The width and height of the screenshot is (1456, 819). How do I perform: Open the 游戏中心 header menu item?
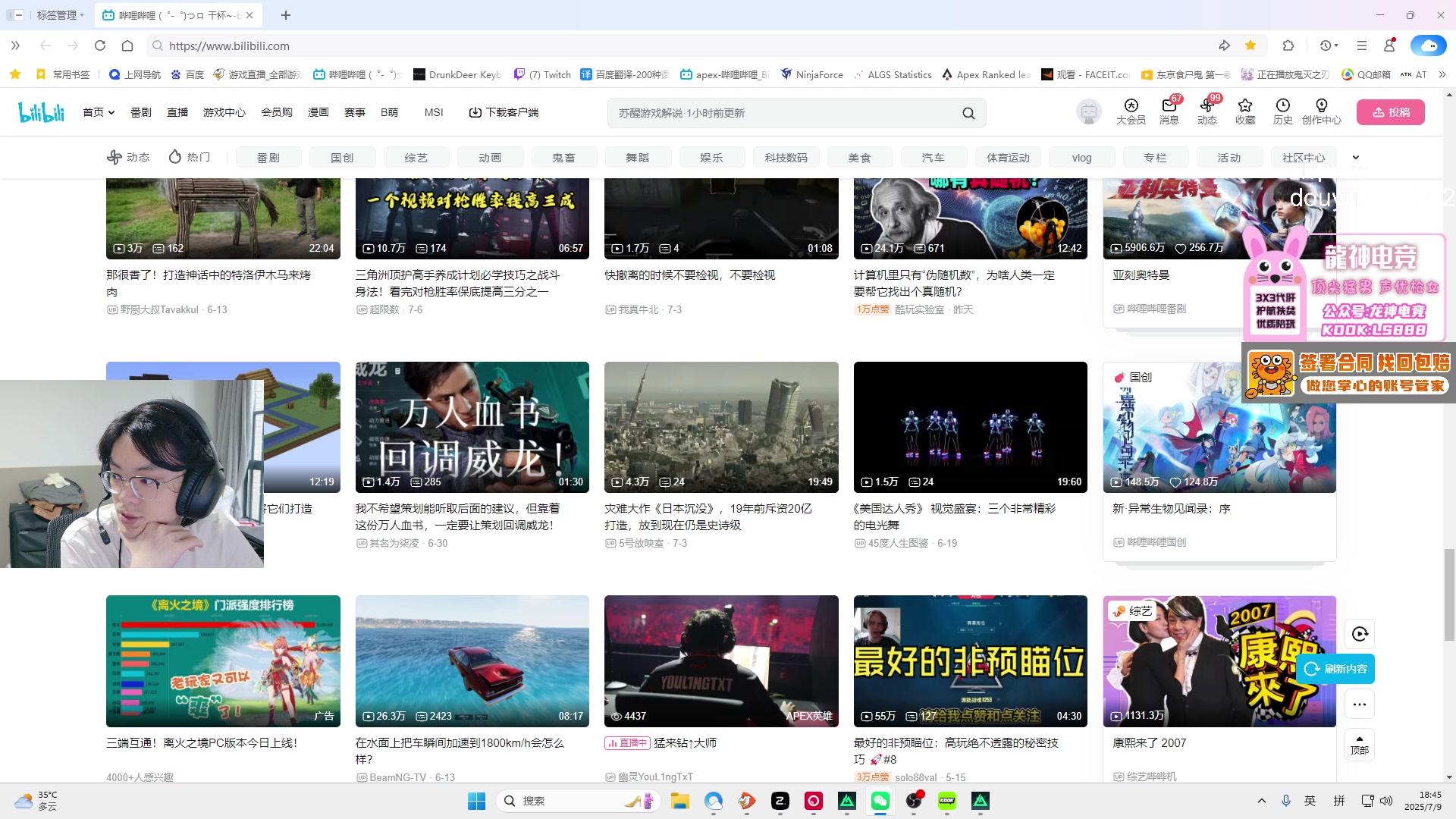coord(224,112)
